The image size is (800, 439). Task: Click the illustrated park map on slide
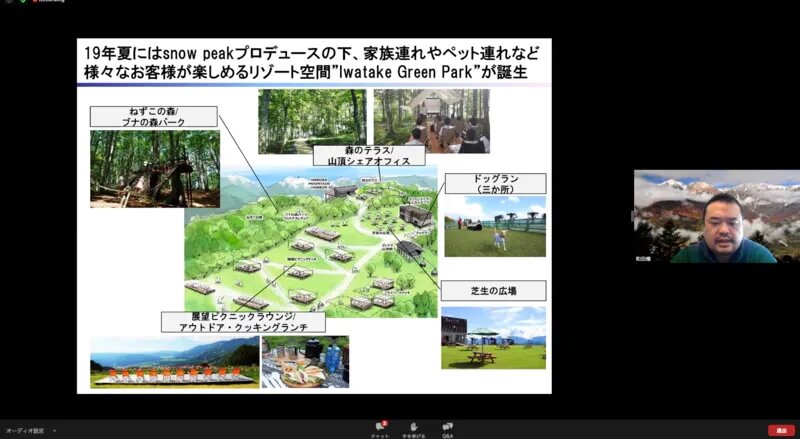point(311,241)
